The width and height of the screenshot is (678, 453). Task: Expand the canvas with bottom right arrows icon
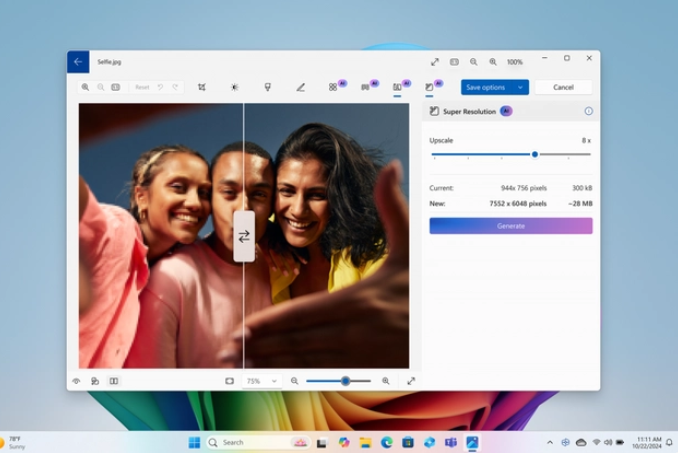click(411, 381)
